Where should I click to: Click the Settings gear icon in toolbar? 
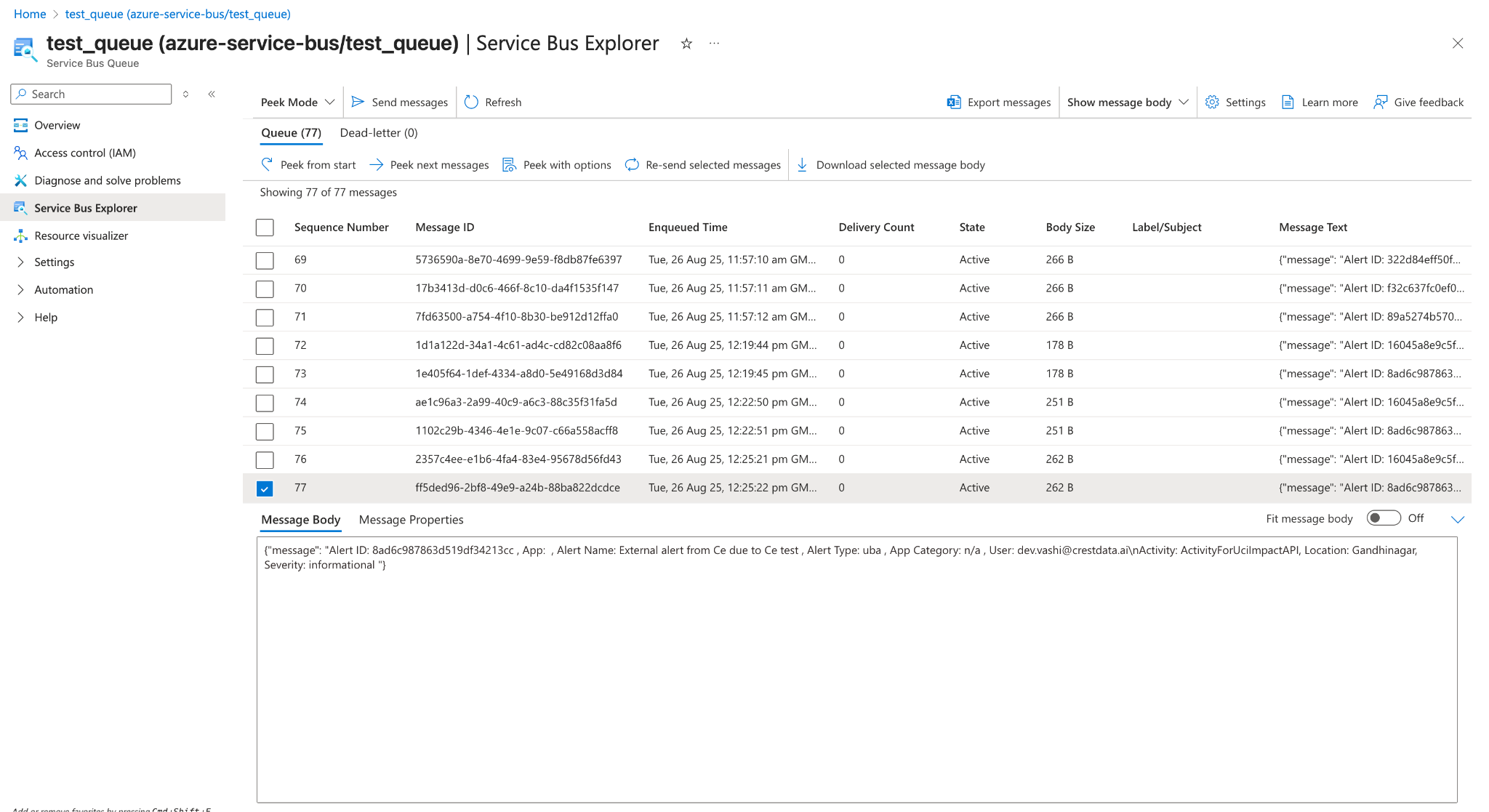click(x=1212, y=102)
